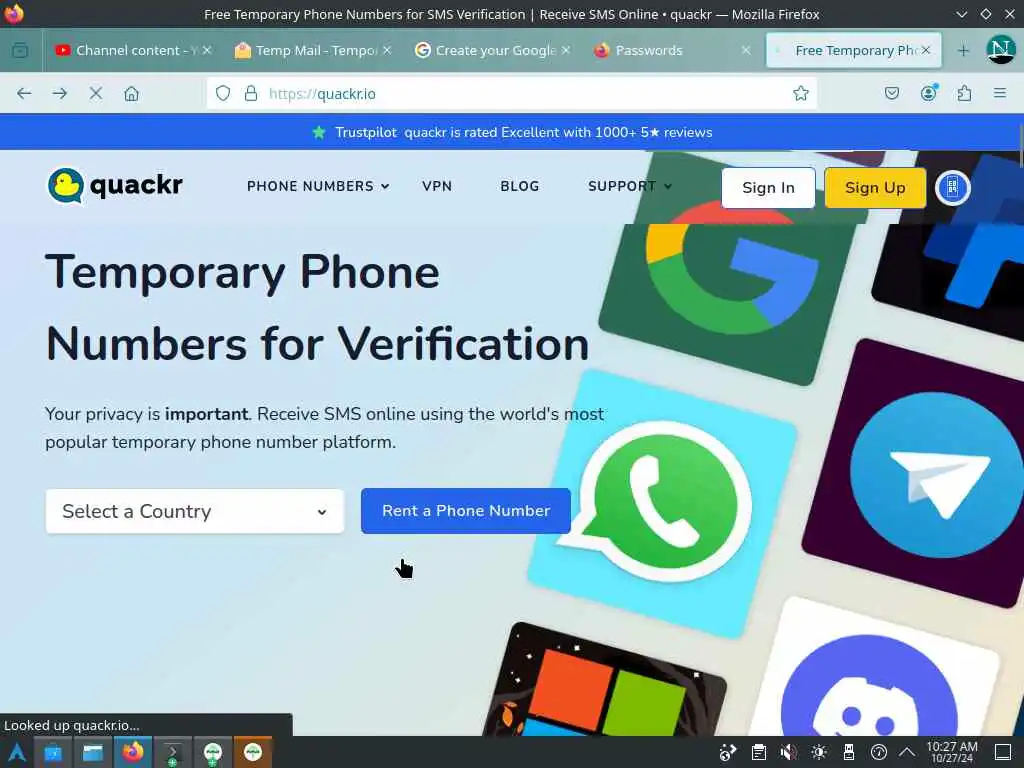
Task: Close the Free Temporary Phone tab
Action: (x=925, y=50)
